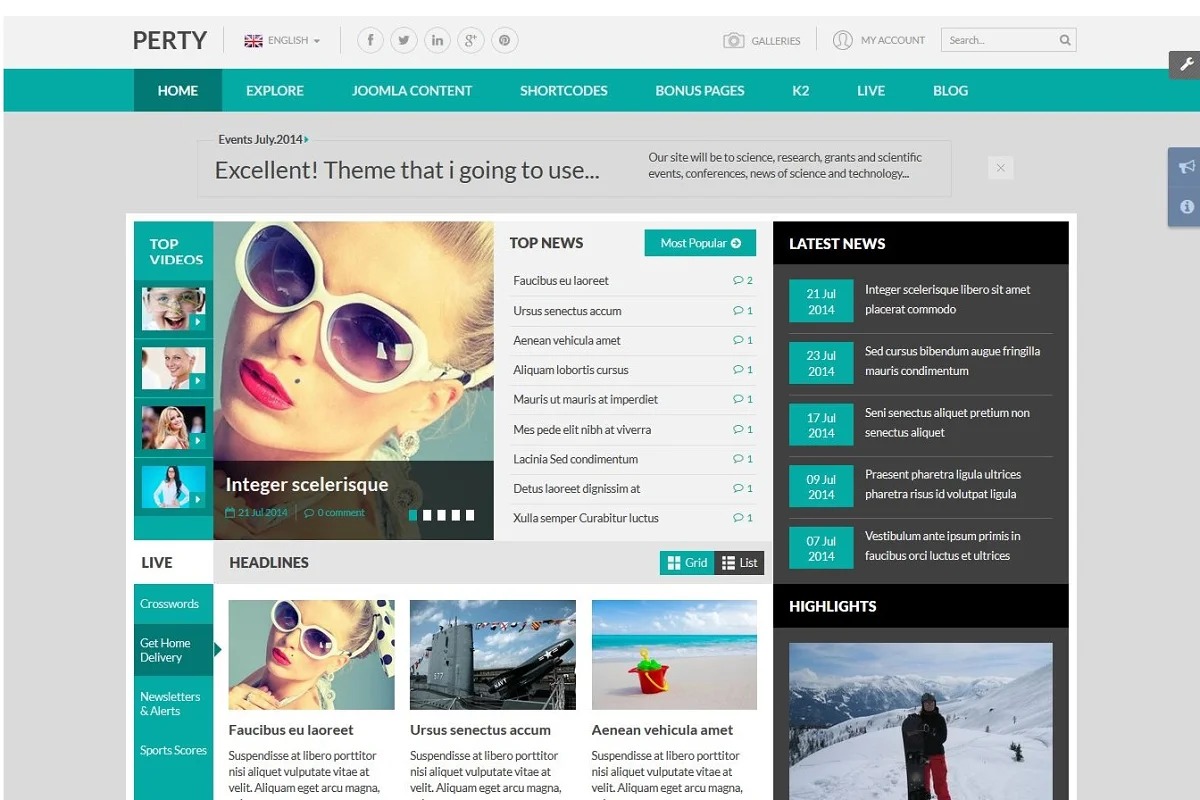Click the Facebook social icon

pos(370,41)
